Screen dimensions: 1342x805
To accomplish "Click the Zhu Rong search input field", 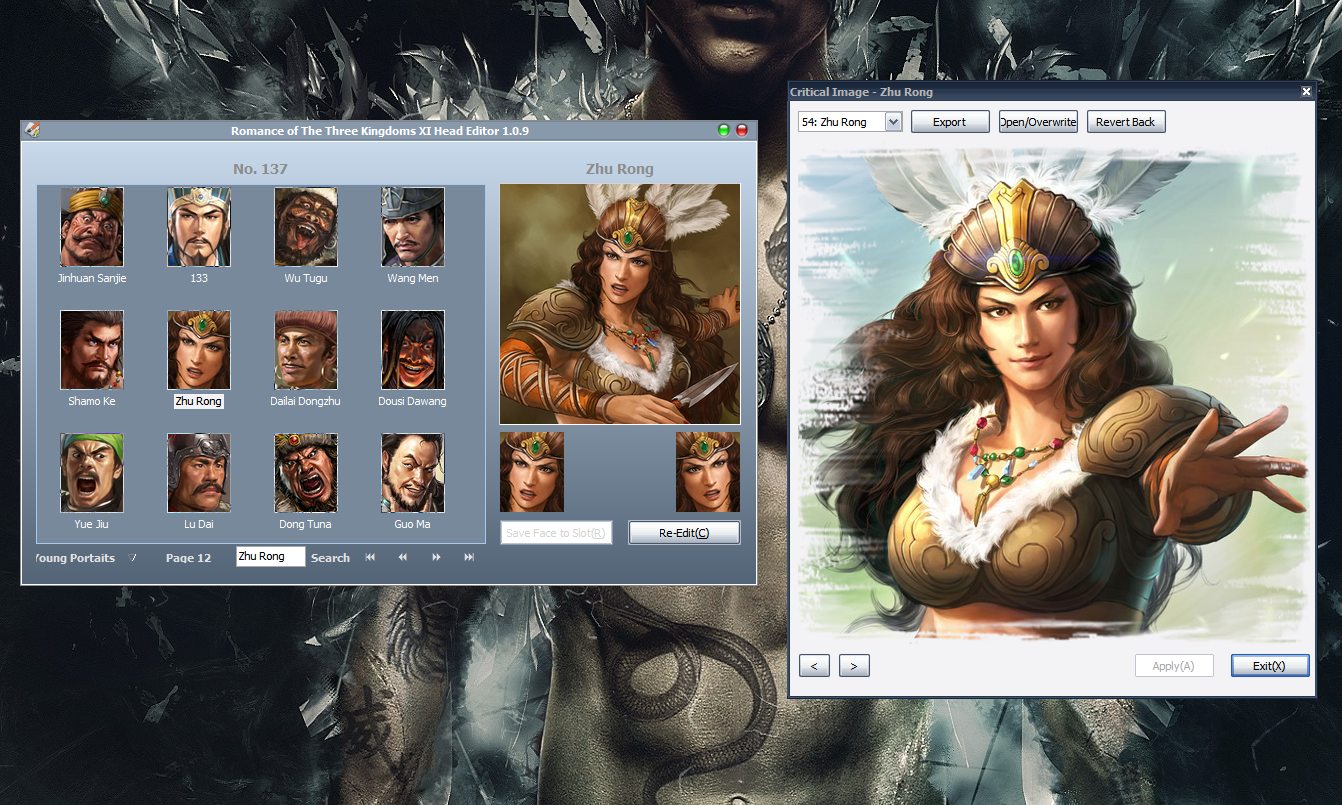I will click(271, 556).
